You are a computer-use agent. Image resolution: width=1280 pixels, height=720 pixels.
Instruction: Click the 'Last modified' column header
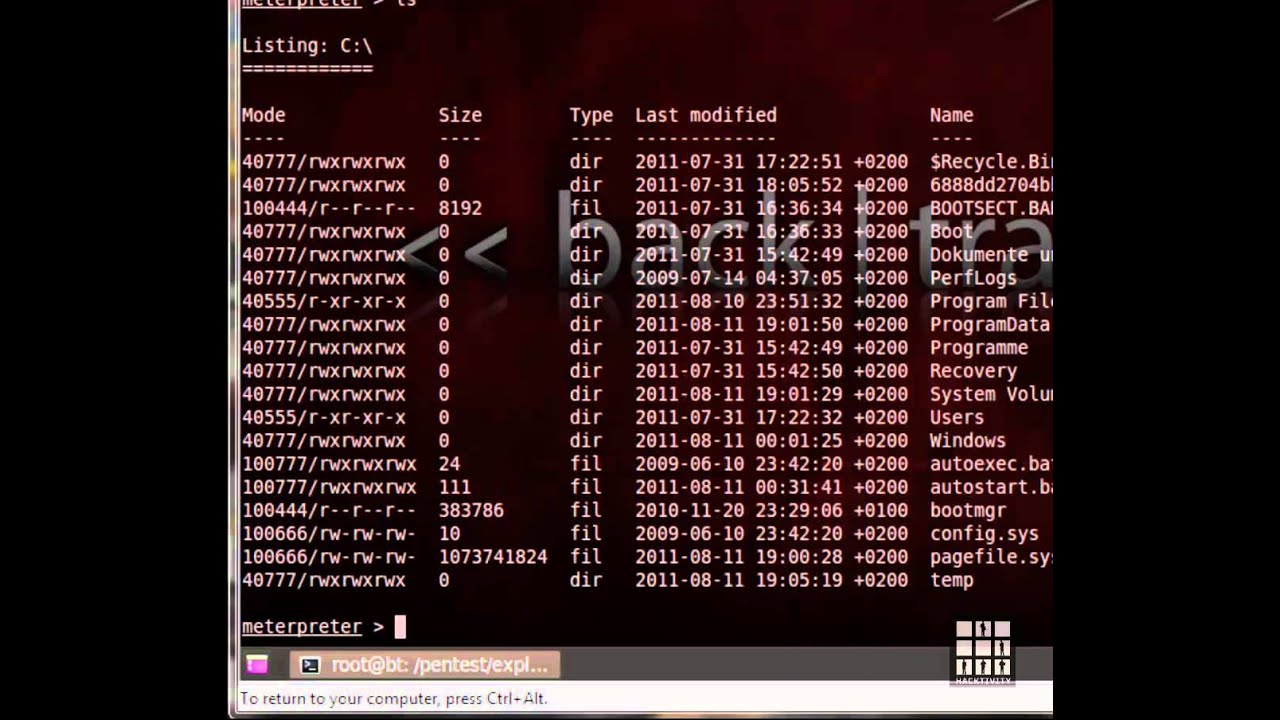tap(706, 115)
